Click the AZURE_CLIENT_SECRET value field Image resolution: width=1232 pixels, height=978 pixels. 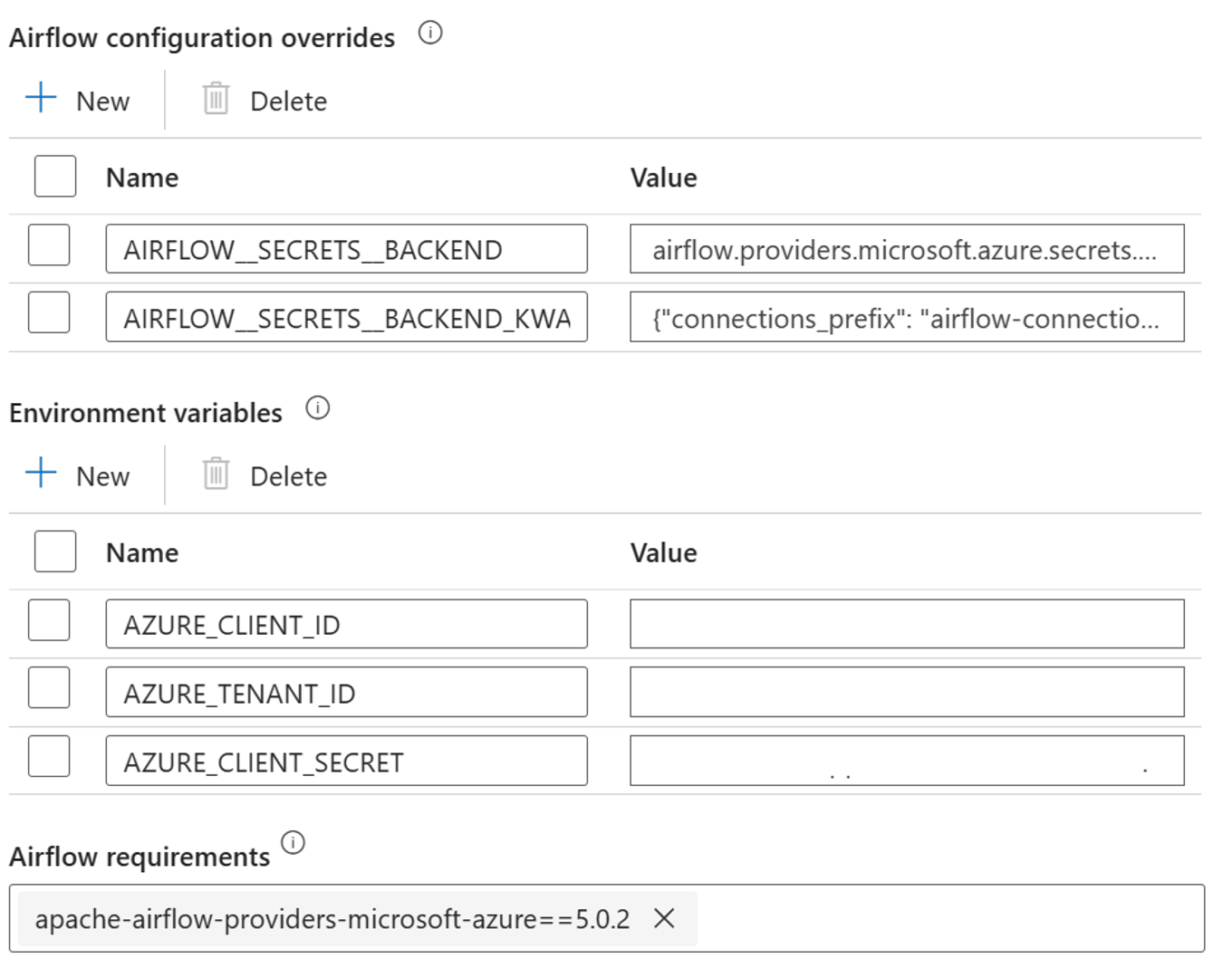(x=907, y=761)
